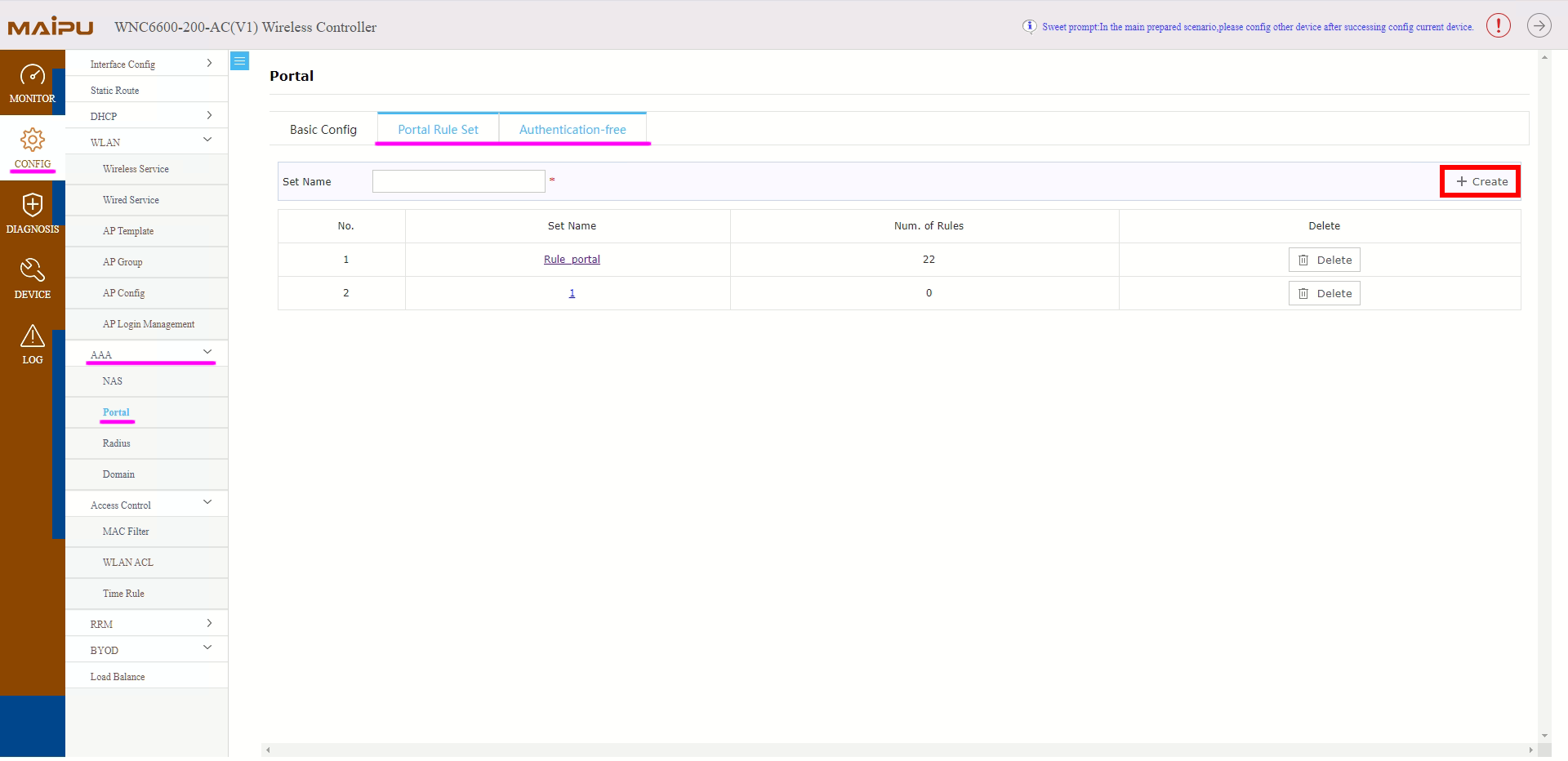Open the LOG warning triangle icon
1568x761 pixels.
coord(33,336)
